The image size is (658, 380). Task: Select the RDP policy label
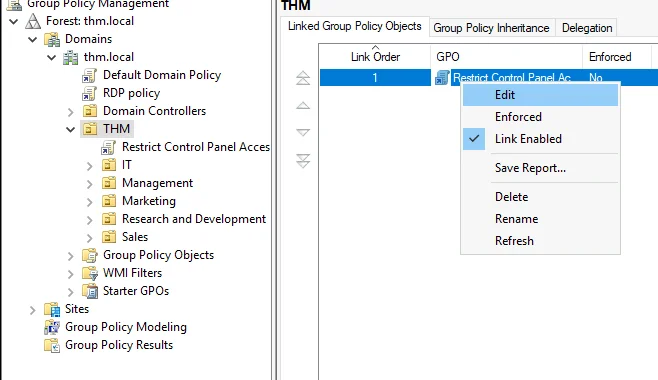click(132, 93)
